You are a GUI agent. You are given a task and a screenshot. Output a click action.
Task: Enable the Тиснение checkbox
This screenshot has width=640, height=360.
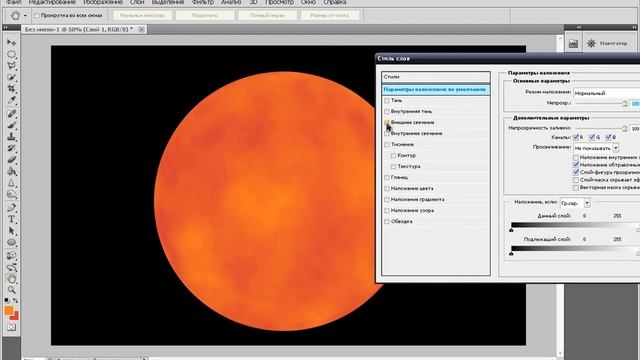pos(387,144)
